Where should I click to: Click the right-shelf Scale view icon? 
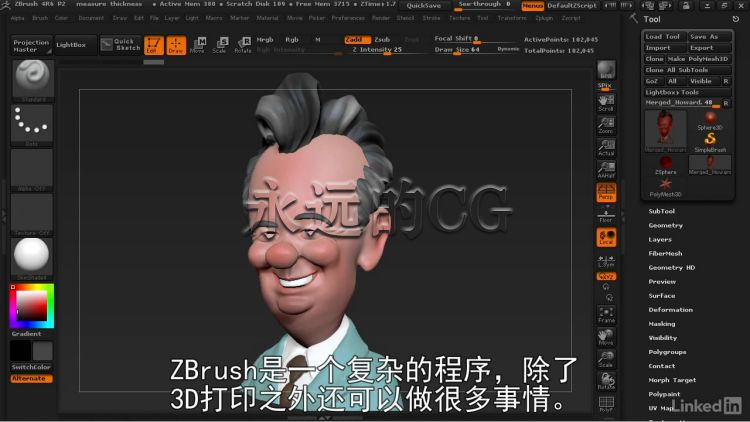(x=606, y=359)
